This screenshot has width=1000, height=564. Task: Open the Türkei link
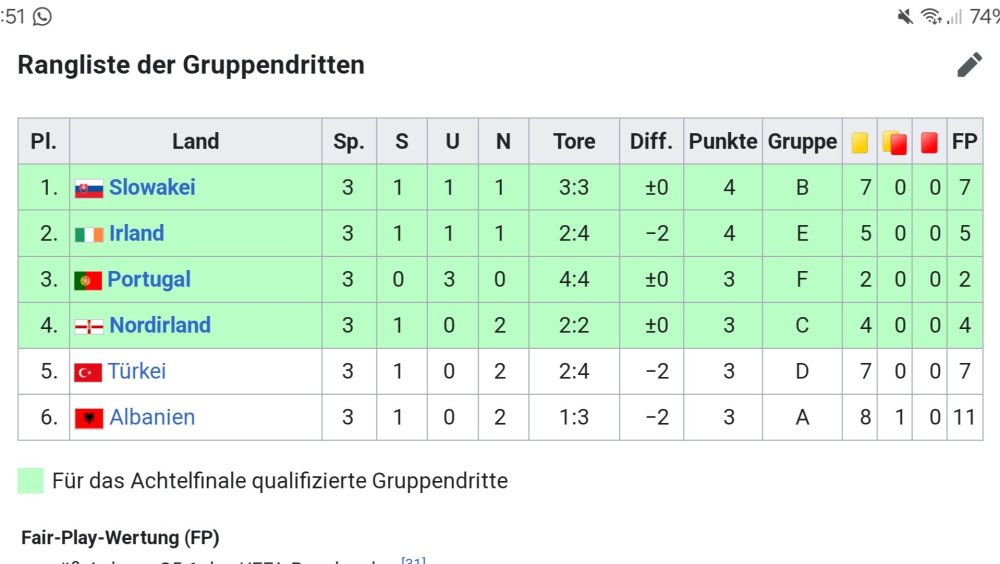[x=138, y=371]
